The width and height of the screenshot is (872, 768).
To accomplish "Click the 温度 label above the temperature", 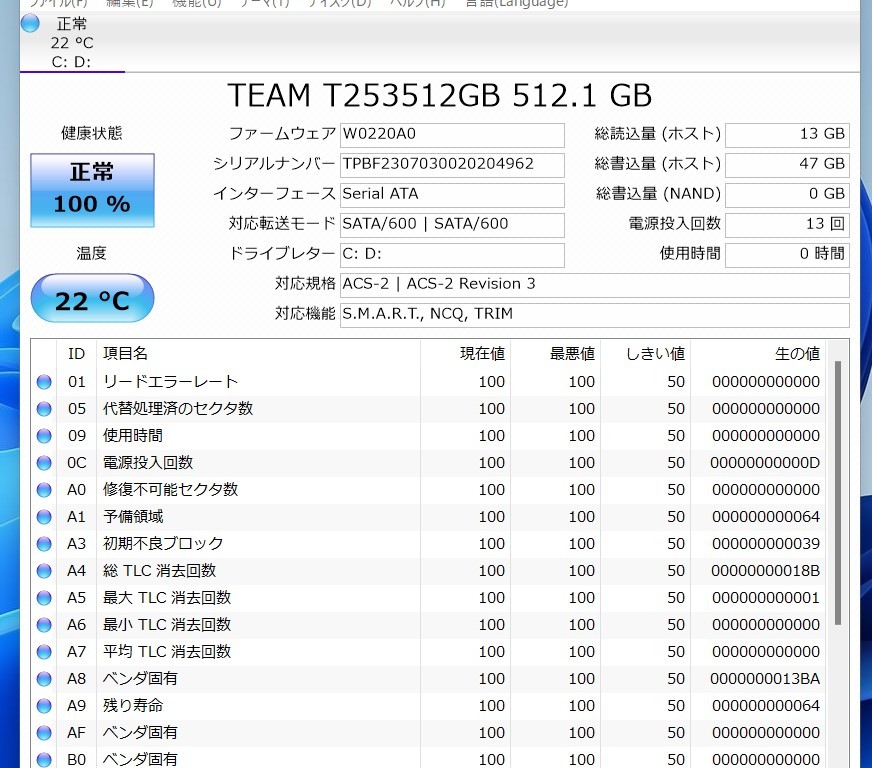I will point(92,254).
